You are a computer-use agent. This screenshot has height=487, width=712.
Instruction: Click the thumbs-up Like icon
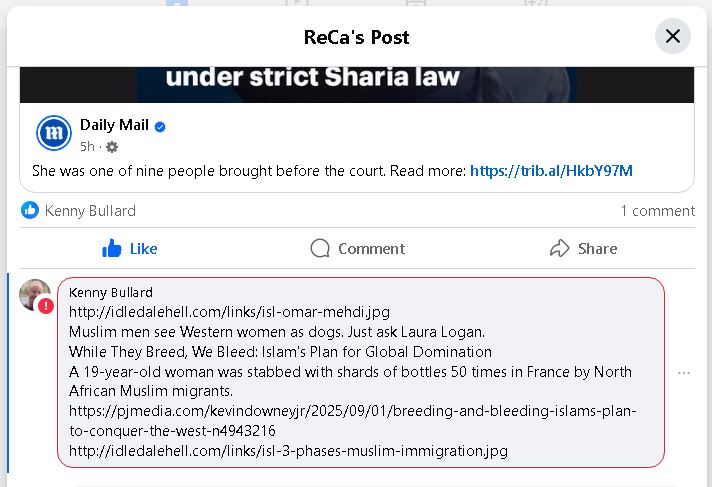[x=112, y=248]
